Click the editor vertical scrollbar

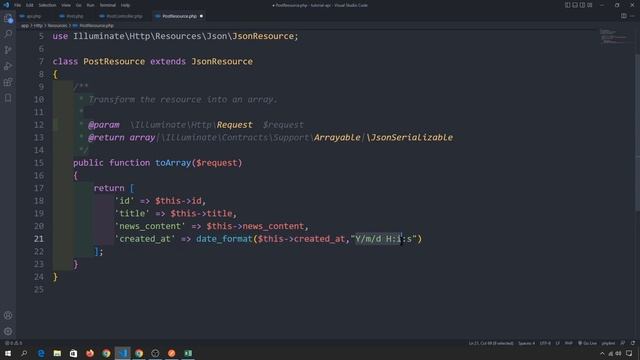click(x=638, y=133)
